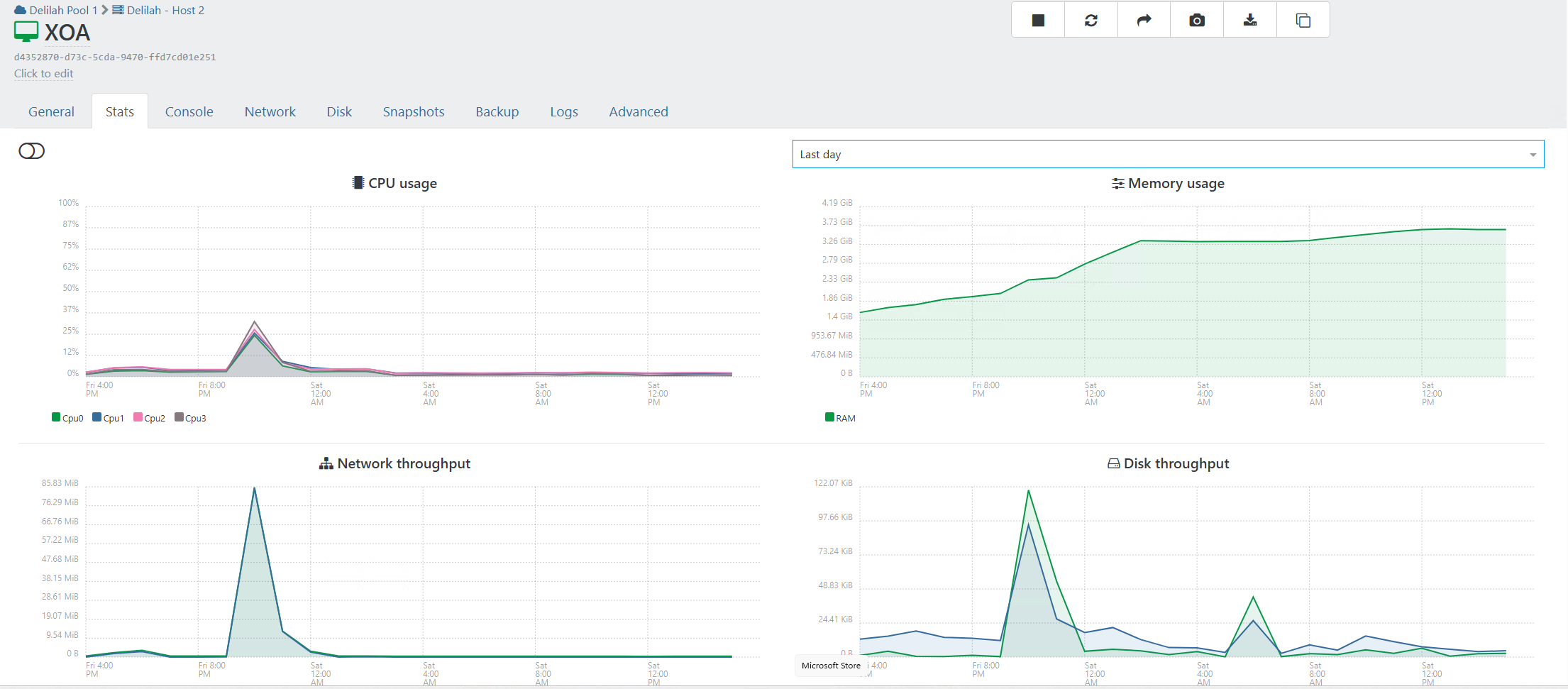
Task: Toggle the RAM legend series
Action: pos(840,418)
